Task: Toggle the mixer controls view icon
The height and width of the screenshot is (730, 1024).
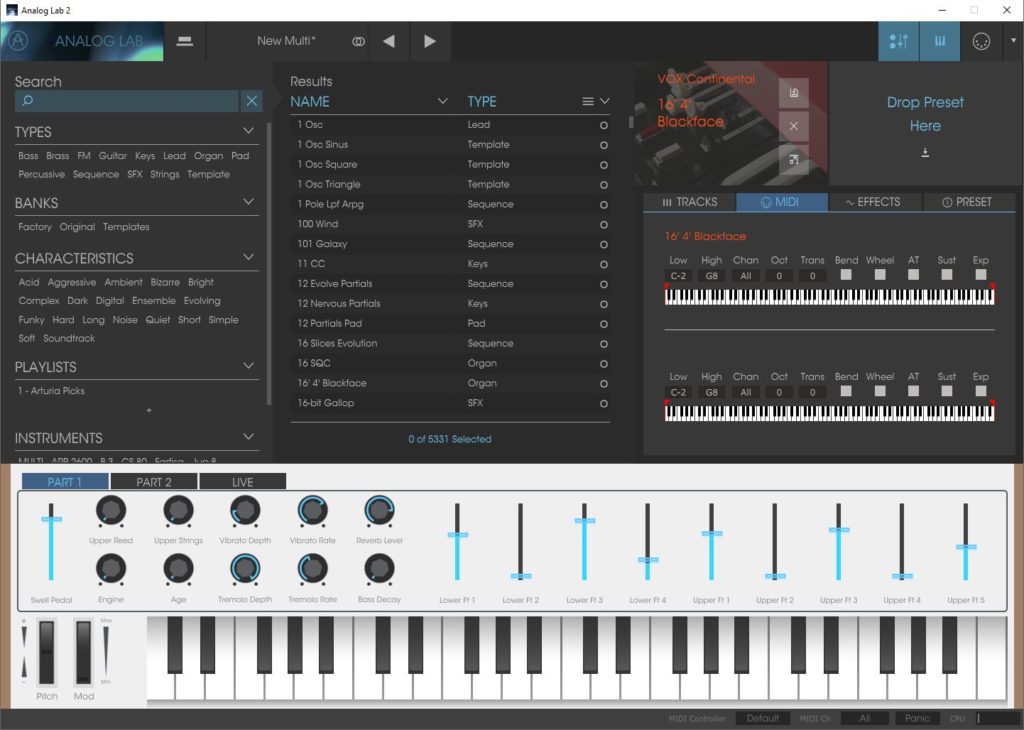Action: pos(899,41)
